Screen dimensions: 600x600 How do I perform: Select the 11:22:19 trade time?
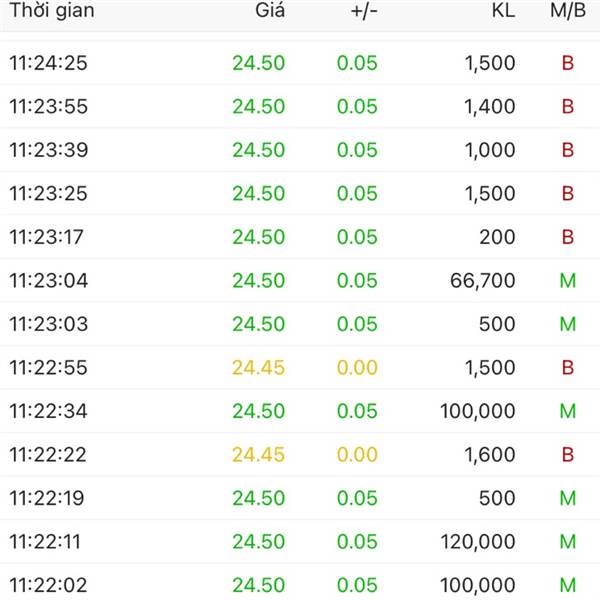pyautogui.click(x=47, y=498)
